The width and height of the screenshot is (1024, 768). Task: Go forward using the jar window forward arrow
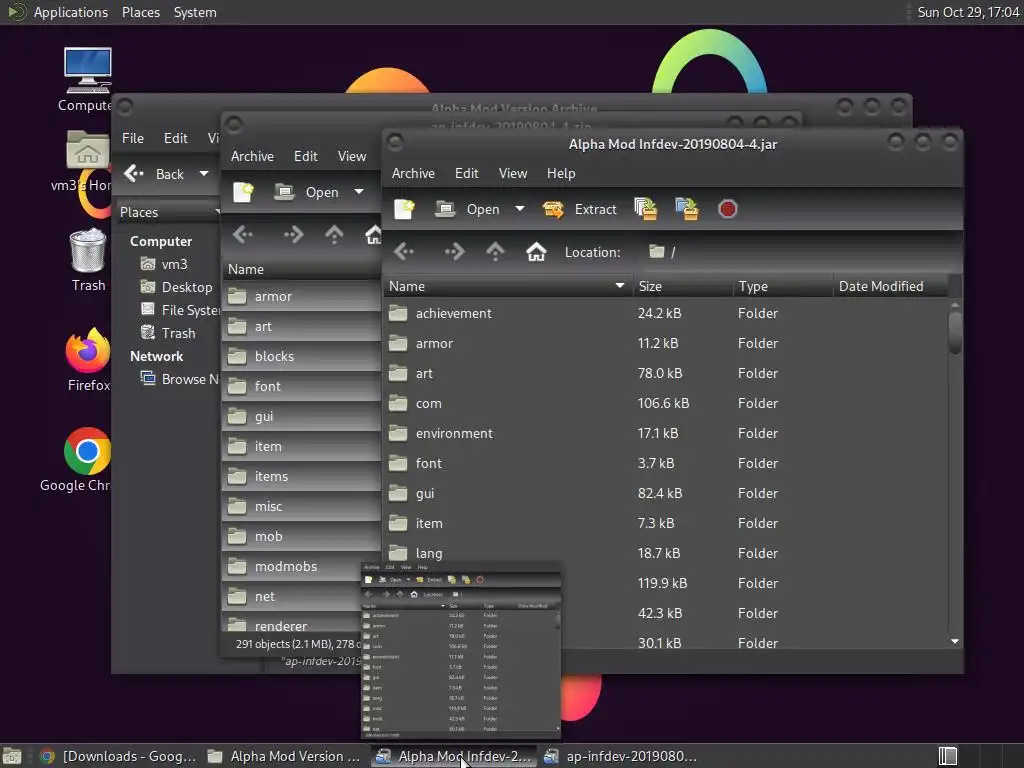(454, 251)
